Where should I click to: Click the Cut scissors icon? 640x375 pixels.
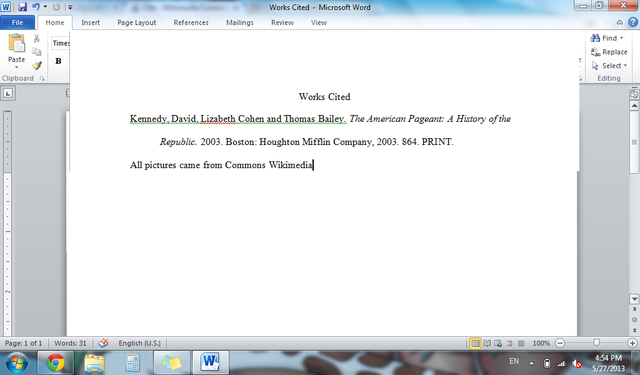point(37,38)
